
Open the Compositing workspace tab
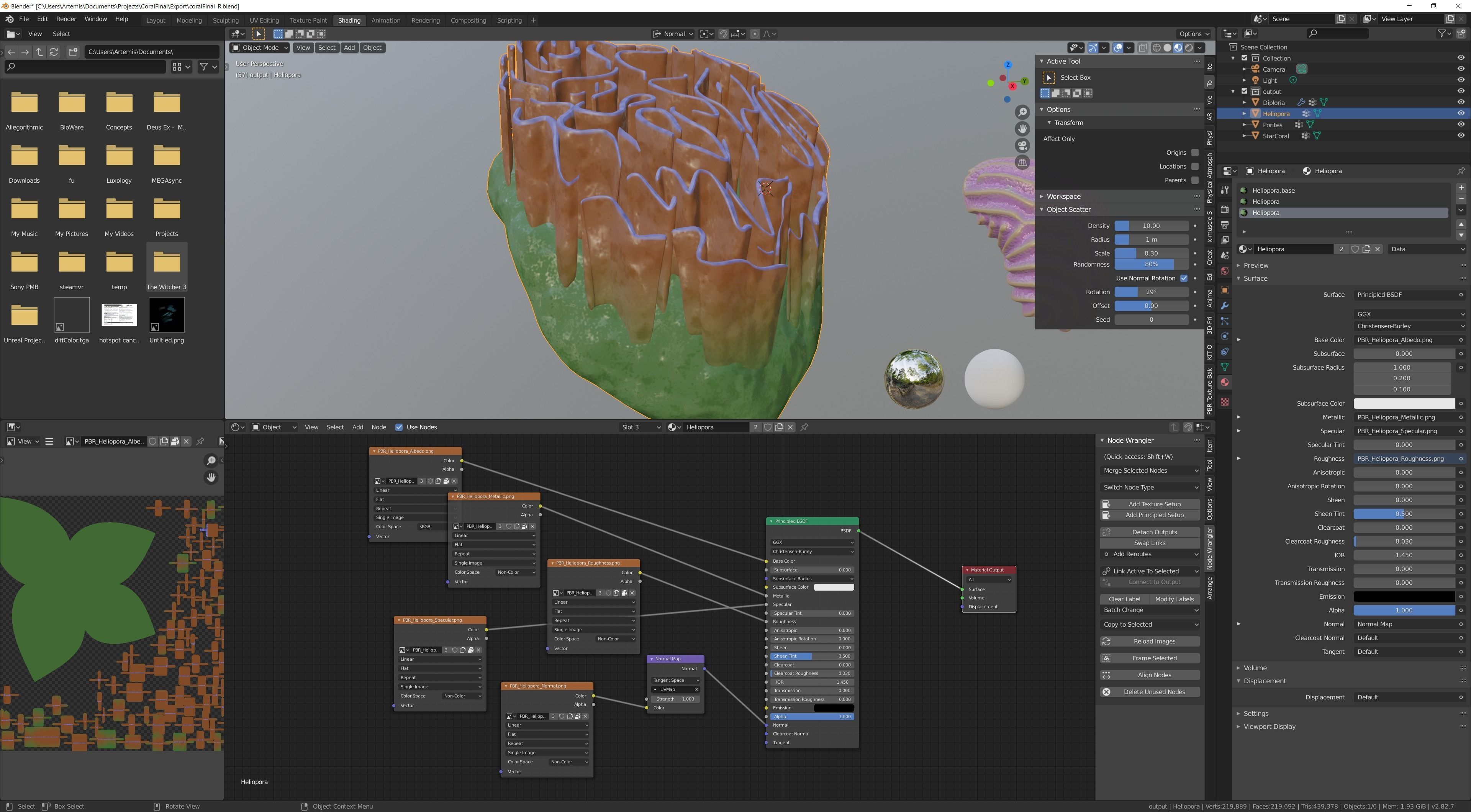pyautogui.click(x=468, y=21)
